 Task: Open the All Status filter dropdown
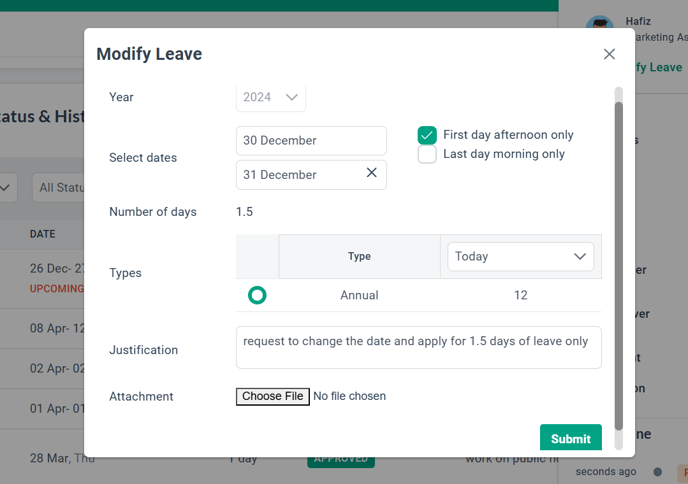[x=58, y=187]
